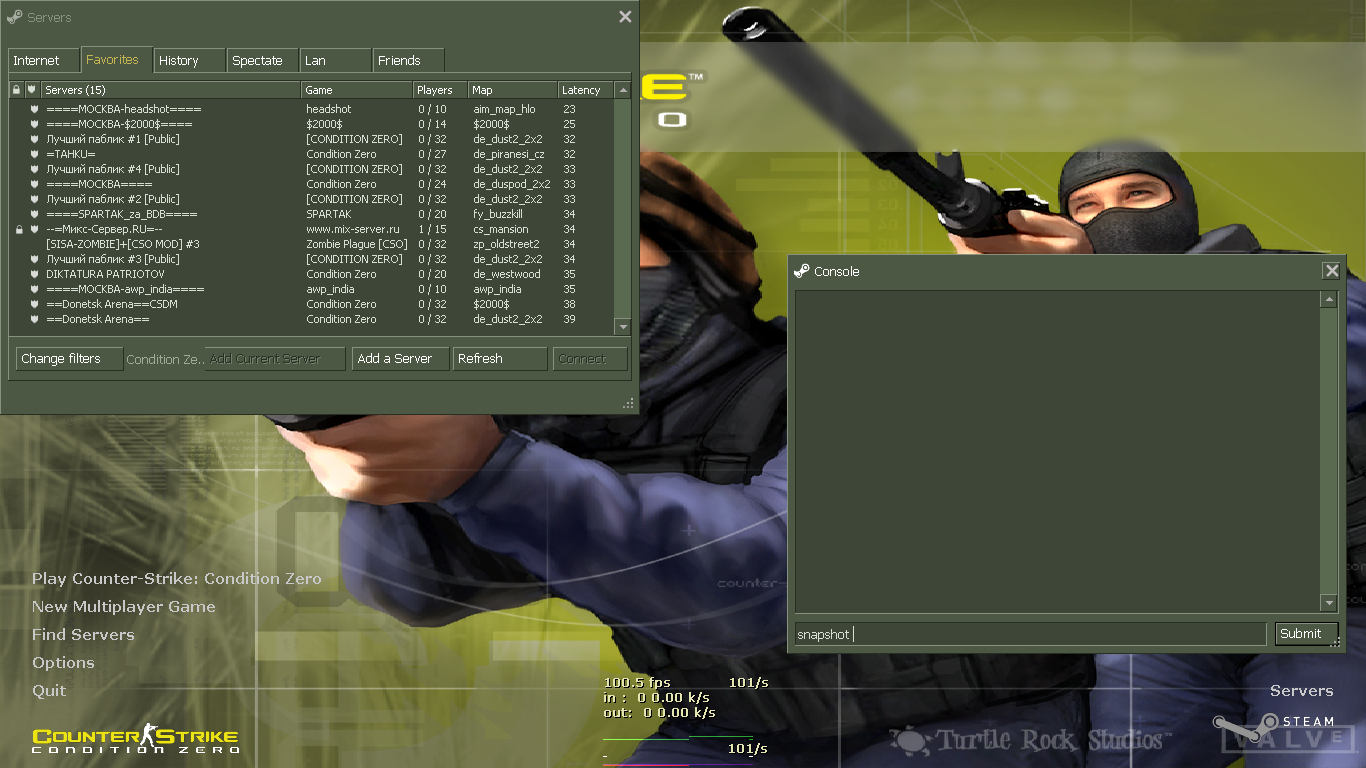Click Steam logo in Servers title bar
This screenshot has width=1366, height=768.
(14, 17)
